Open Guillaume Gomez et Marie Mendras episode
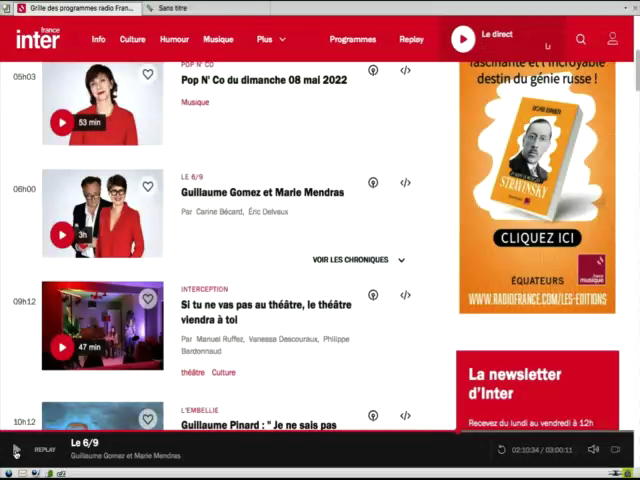 (262, 192)
